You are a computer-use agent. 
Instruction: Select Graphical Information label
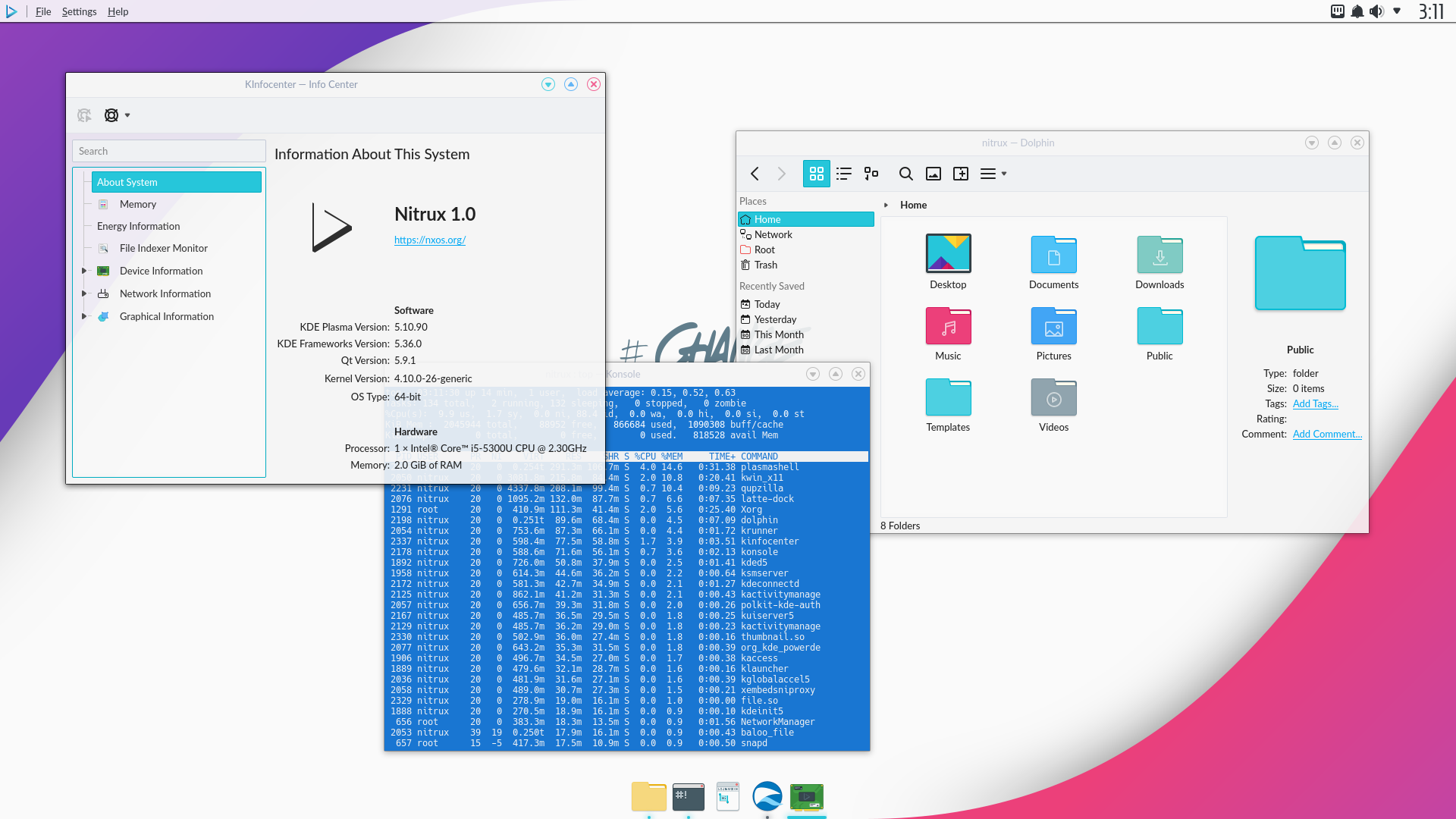166,316
